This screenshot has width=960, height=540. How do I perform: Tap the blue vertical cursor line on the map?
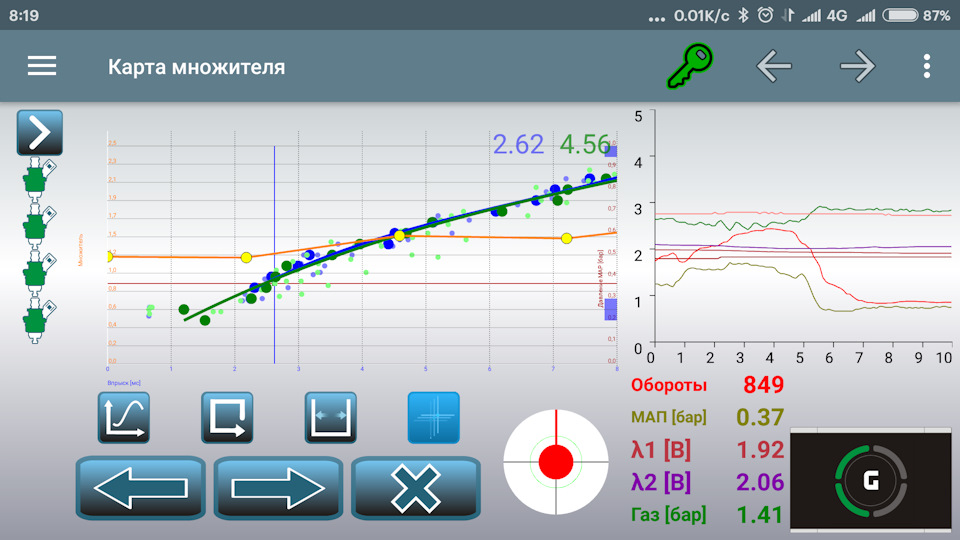[x=274, y=254]
